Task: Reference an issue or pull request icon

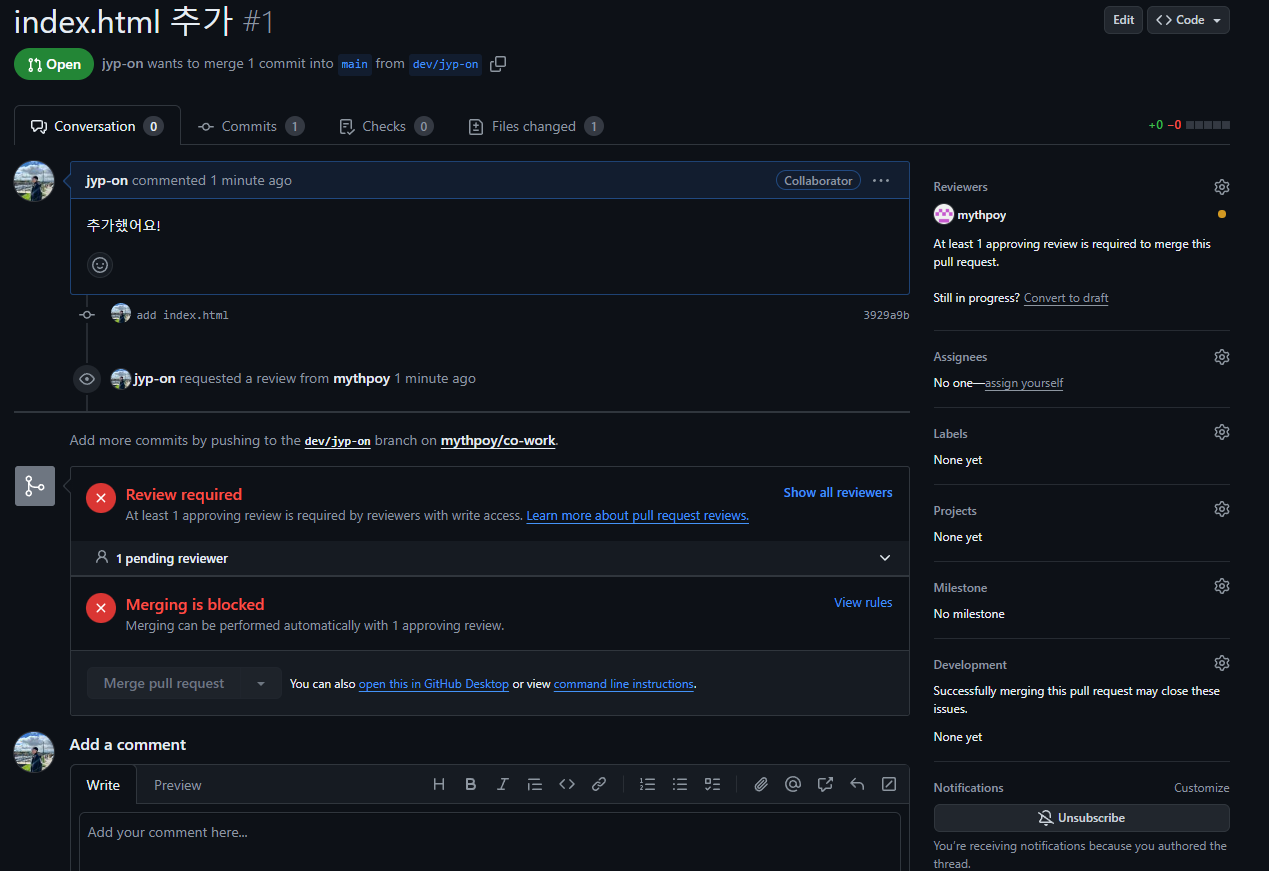Action: [x=825, y=785]
